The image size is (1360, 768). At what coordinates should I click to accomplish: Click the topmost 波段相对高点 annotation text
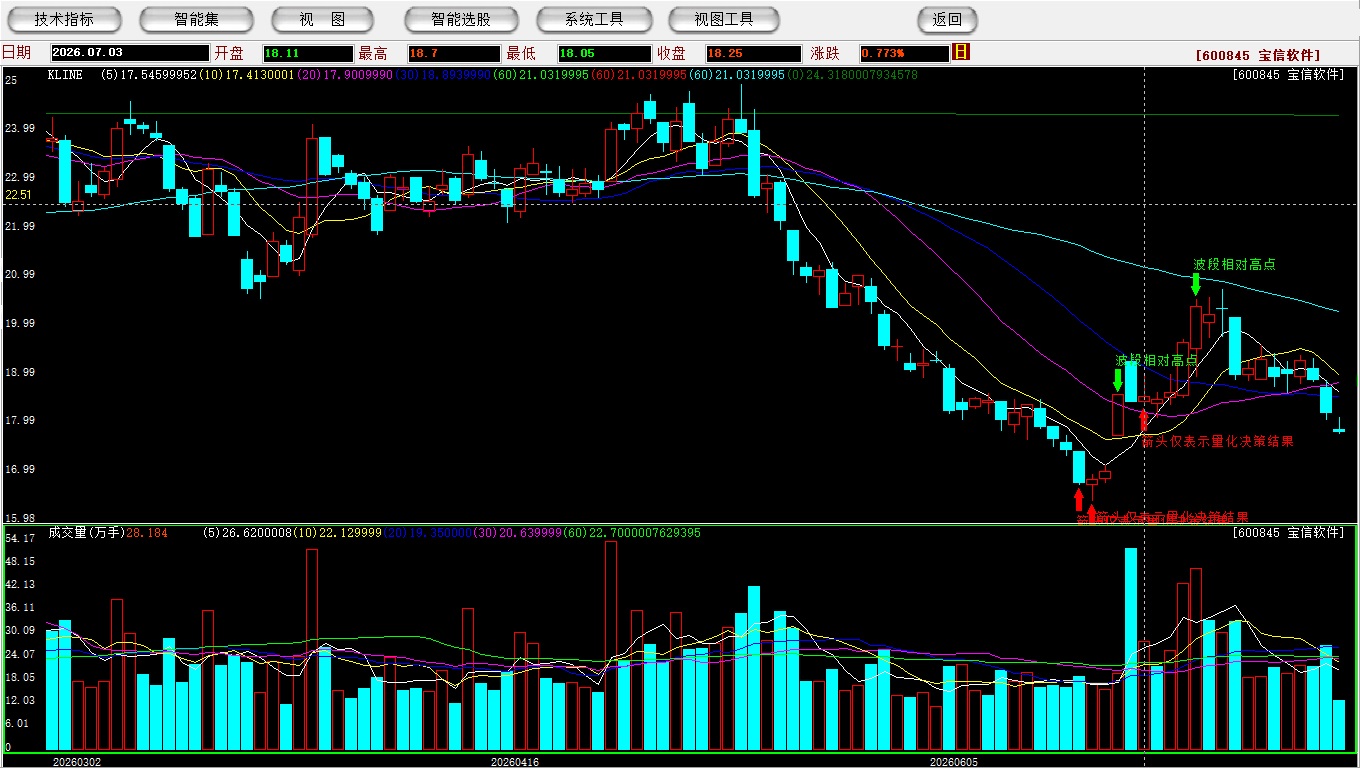pos(1234,265)
